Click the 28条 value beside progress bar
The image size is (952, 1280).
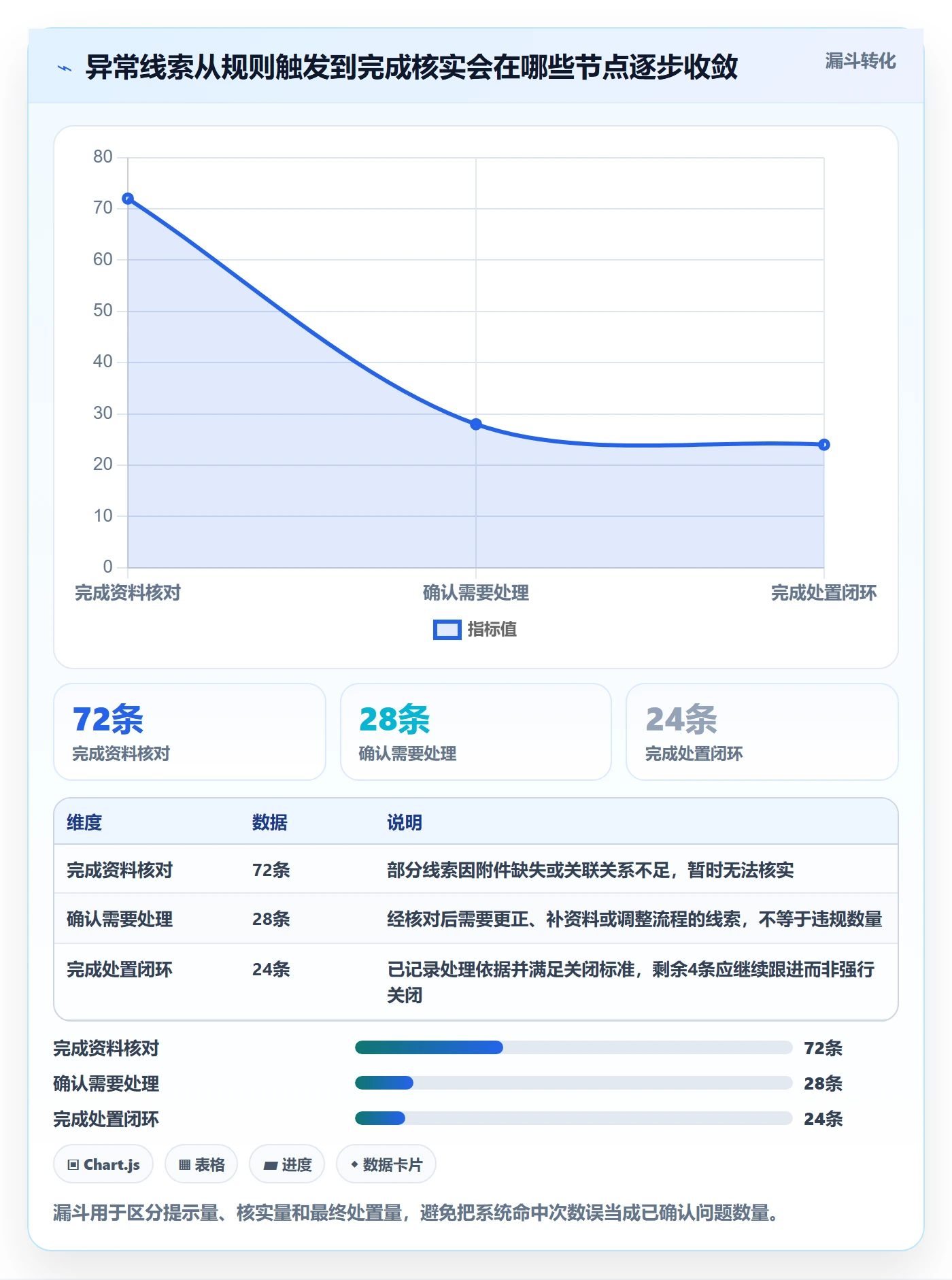tap(823, 1083)
